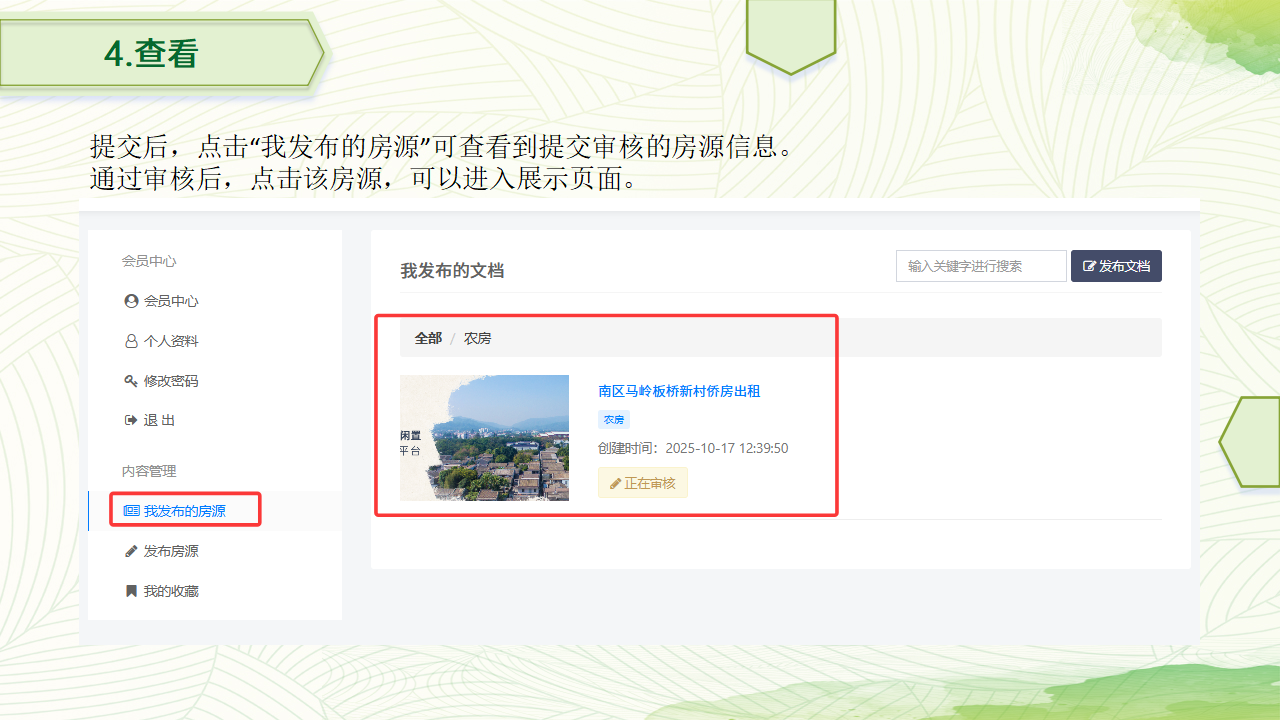
Task: Click the listing's aerial village thumbnail
Action: tap(484, 438)
